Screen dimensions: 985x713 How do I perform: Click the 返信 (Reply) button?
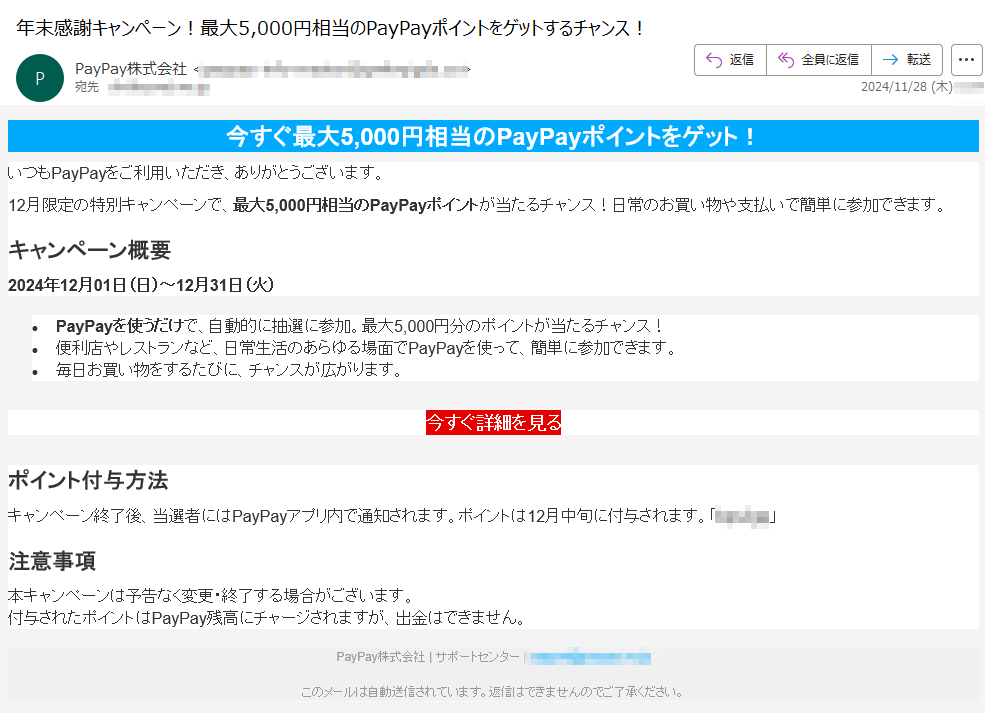pyautogui.click(x=730, y=60)
